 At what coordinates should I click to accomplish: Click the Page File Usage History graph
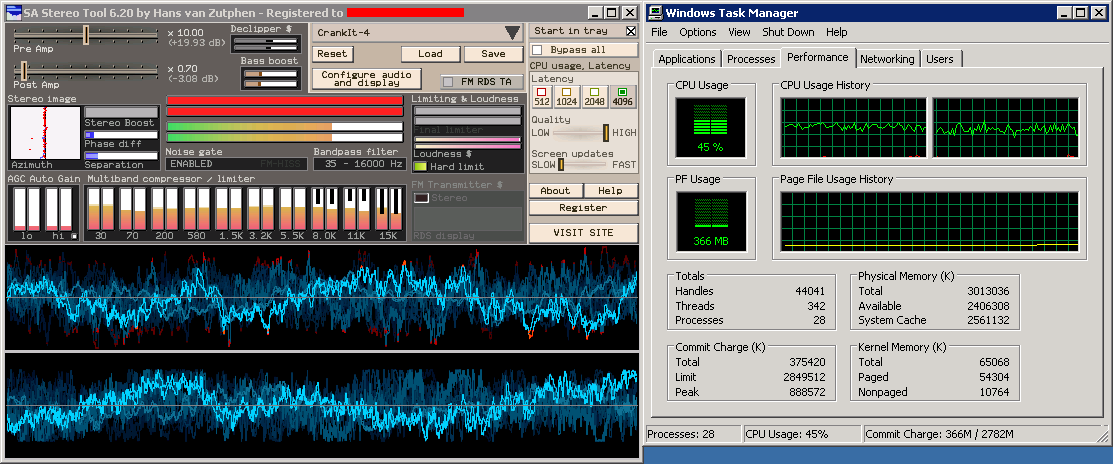929,221
